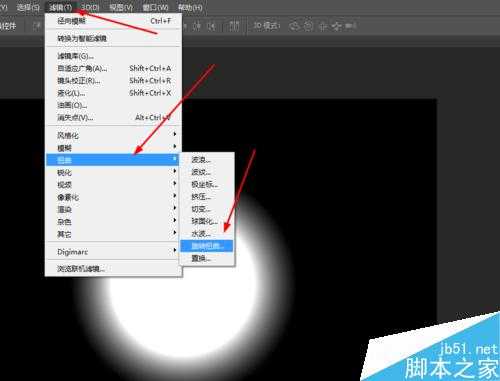Reapply last filter 径向模糊 Ctrl+F
The width and height of the screenshot is (500, 381).
[x=114, y=21]
